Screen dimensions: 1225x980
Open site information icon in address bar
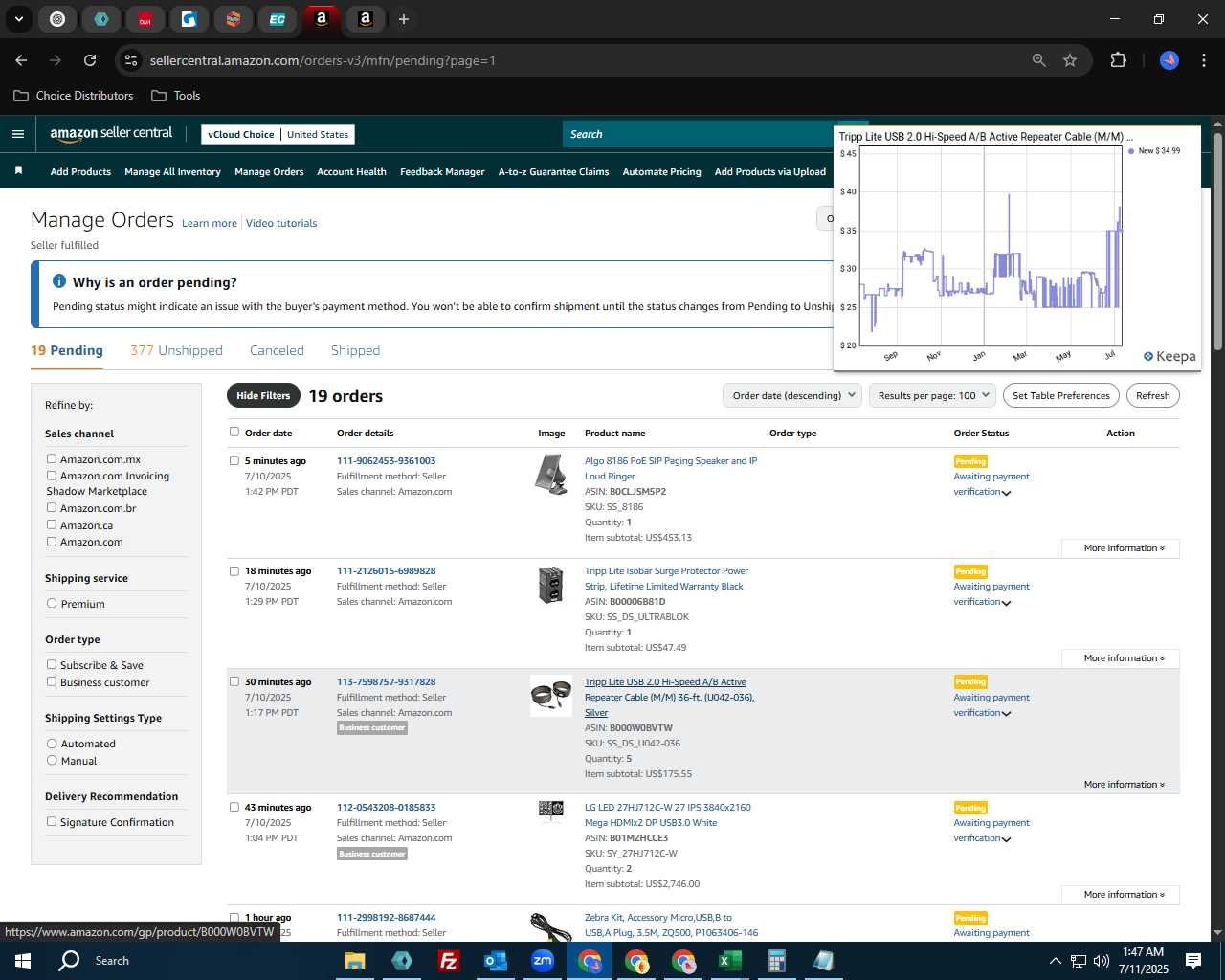coord(131,60)
